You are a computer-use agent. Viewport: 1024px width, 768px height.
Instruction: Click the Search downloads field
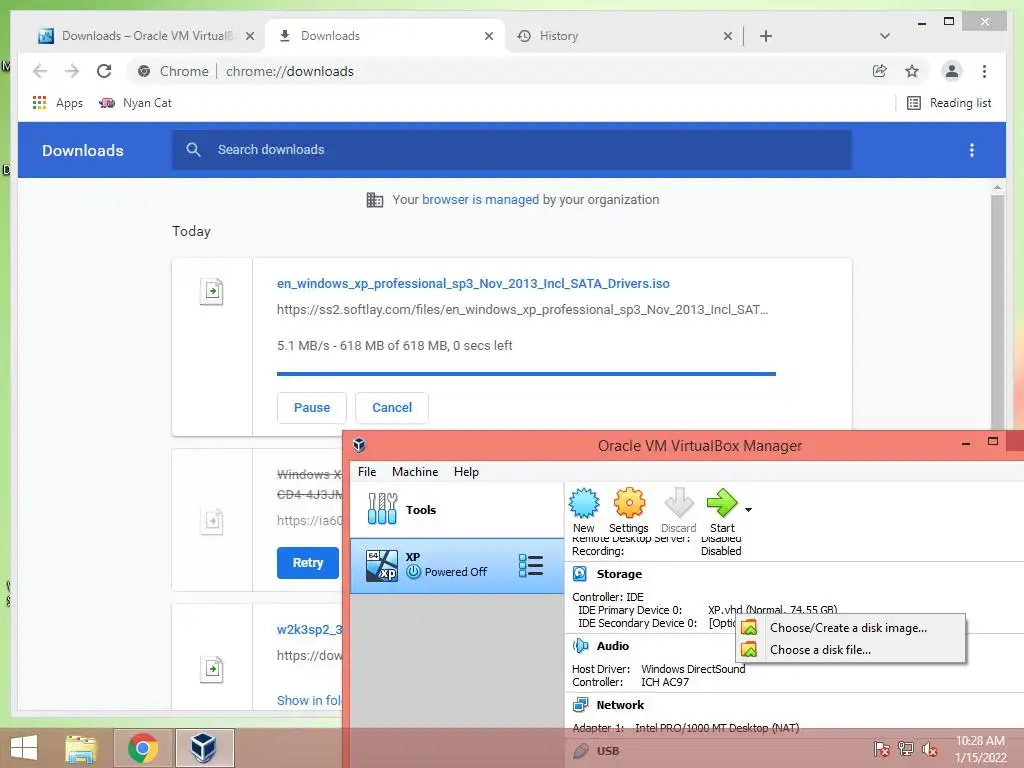click(512, 150)
